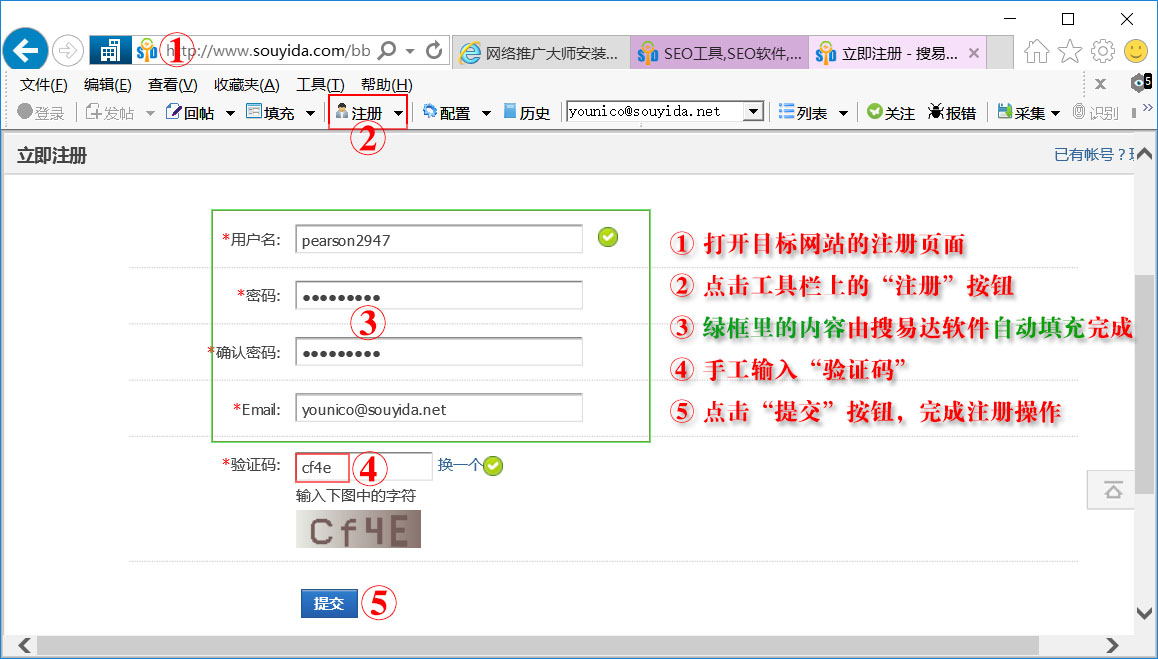The height and width of the screenshot is (659, 1158).
Task: Expand the 发帖 dropdown arrow
Action: pos(150,113)
